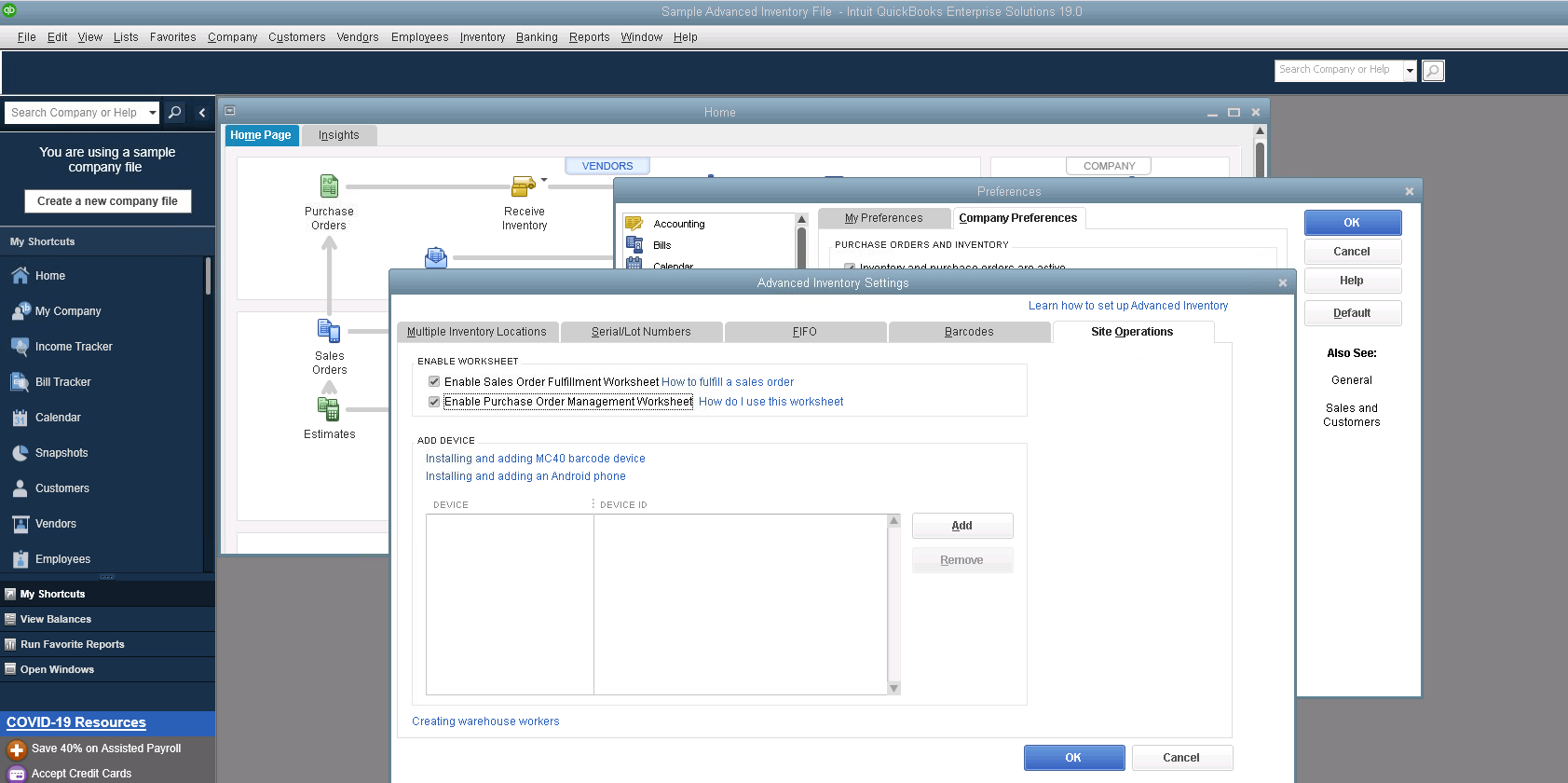This screenshot has height=783, width=1568.
Task: Expand the left search box dropdown arrow
Action: tap(153, 113)
